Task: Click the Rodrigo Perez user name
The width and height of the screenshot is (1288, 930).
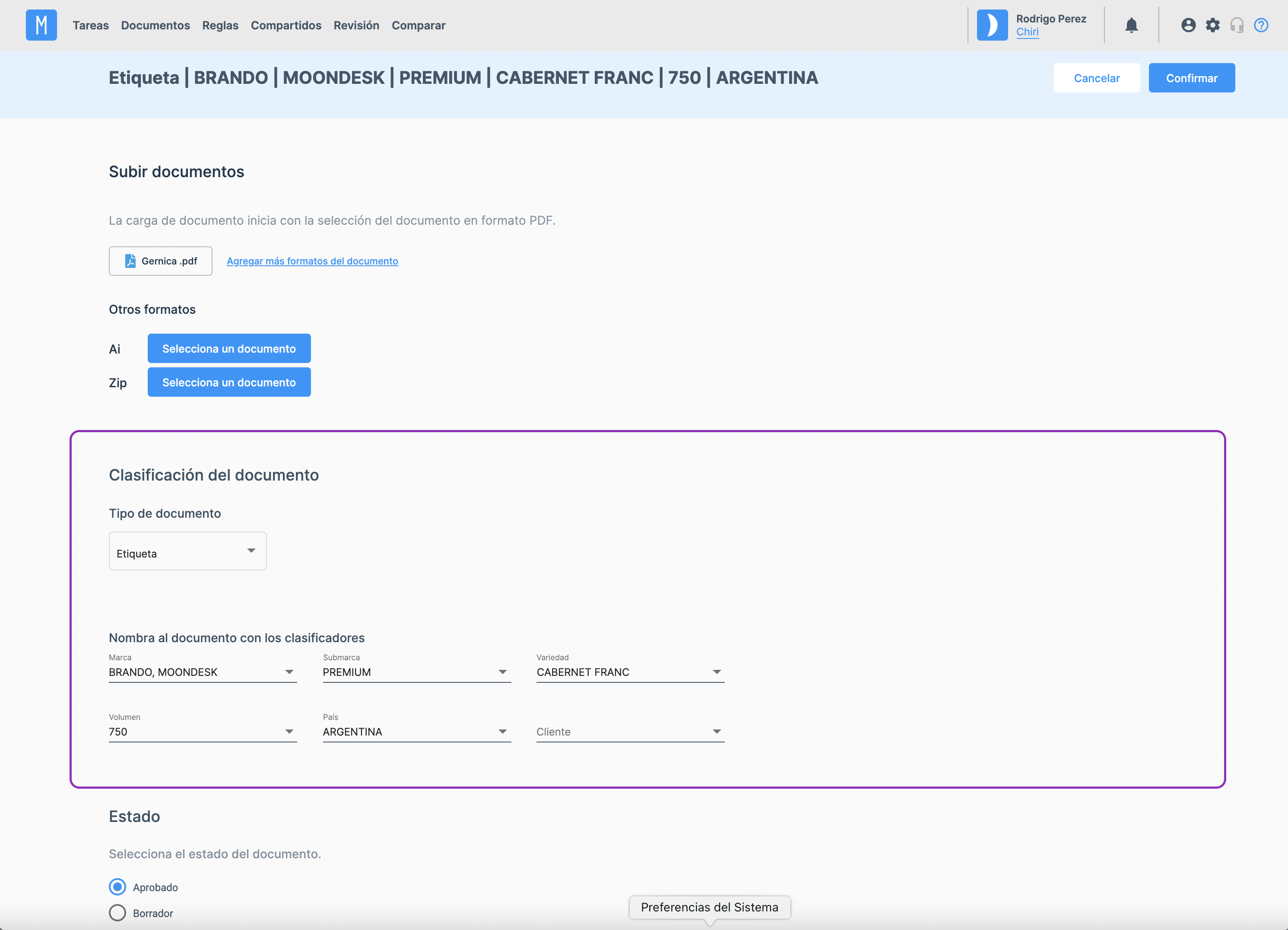Action: (1051, 19)
